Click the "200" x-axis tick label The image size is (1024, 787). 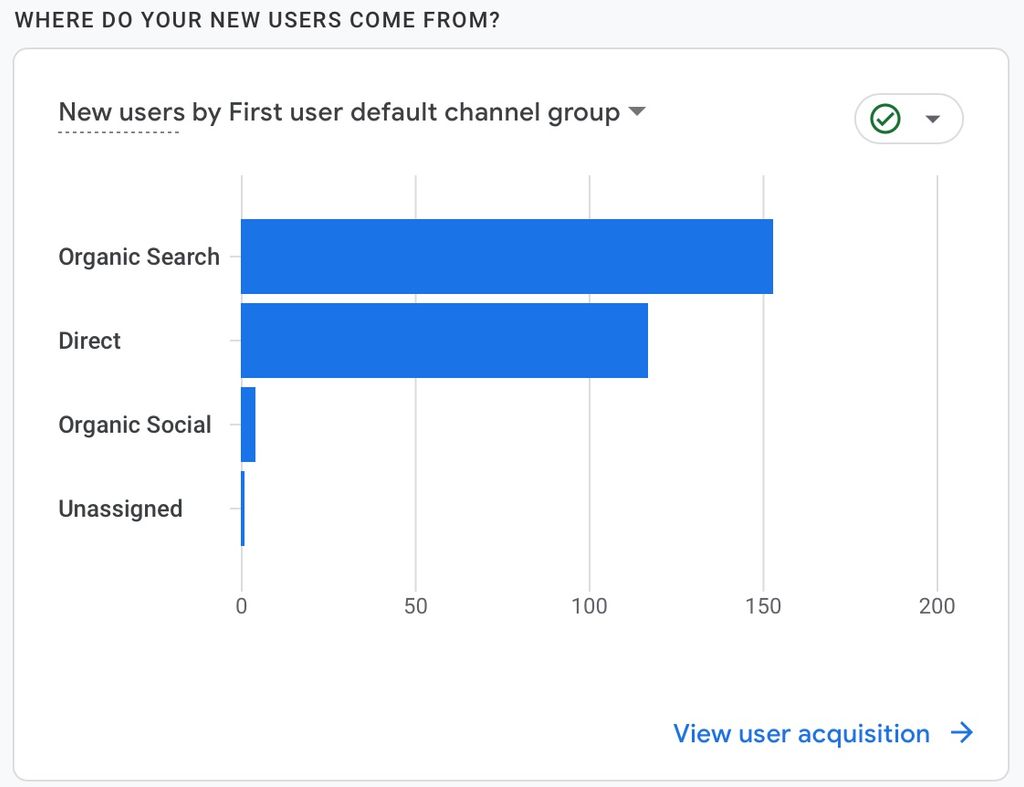click(937, 606)
